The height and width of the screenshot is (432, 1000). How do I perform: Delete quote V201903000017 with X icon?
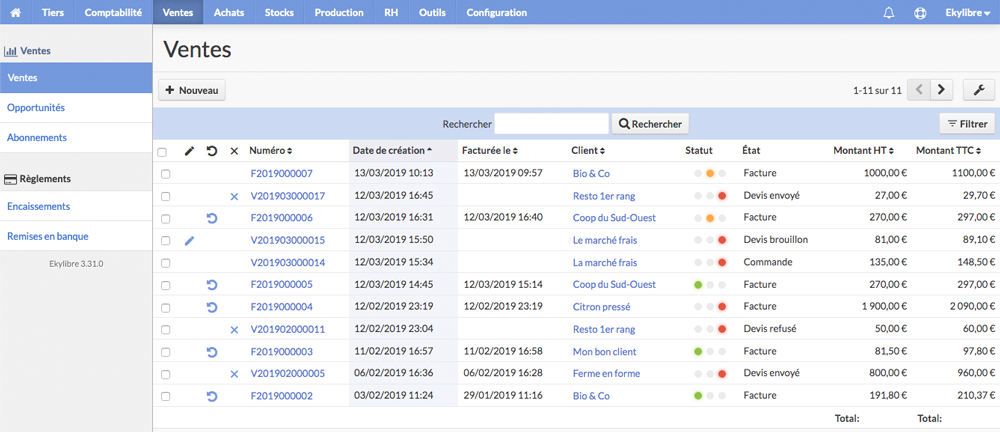234,197
